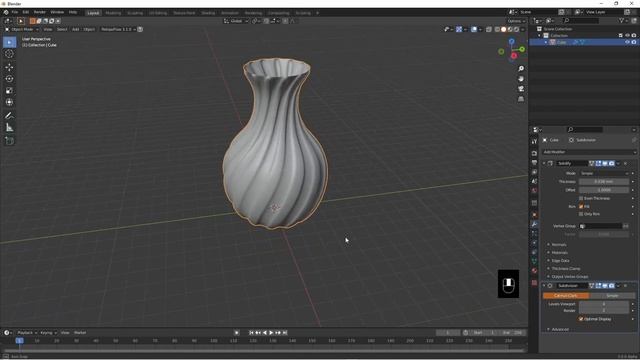Hide the Collection via its eye icon
This screenshot has width=640, height=360.
pos(627,36)
